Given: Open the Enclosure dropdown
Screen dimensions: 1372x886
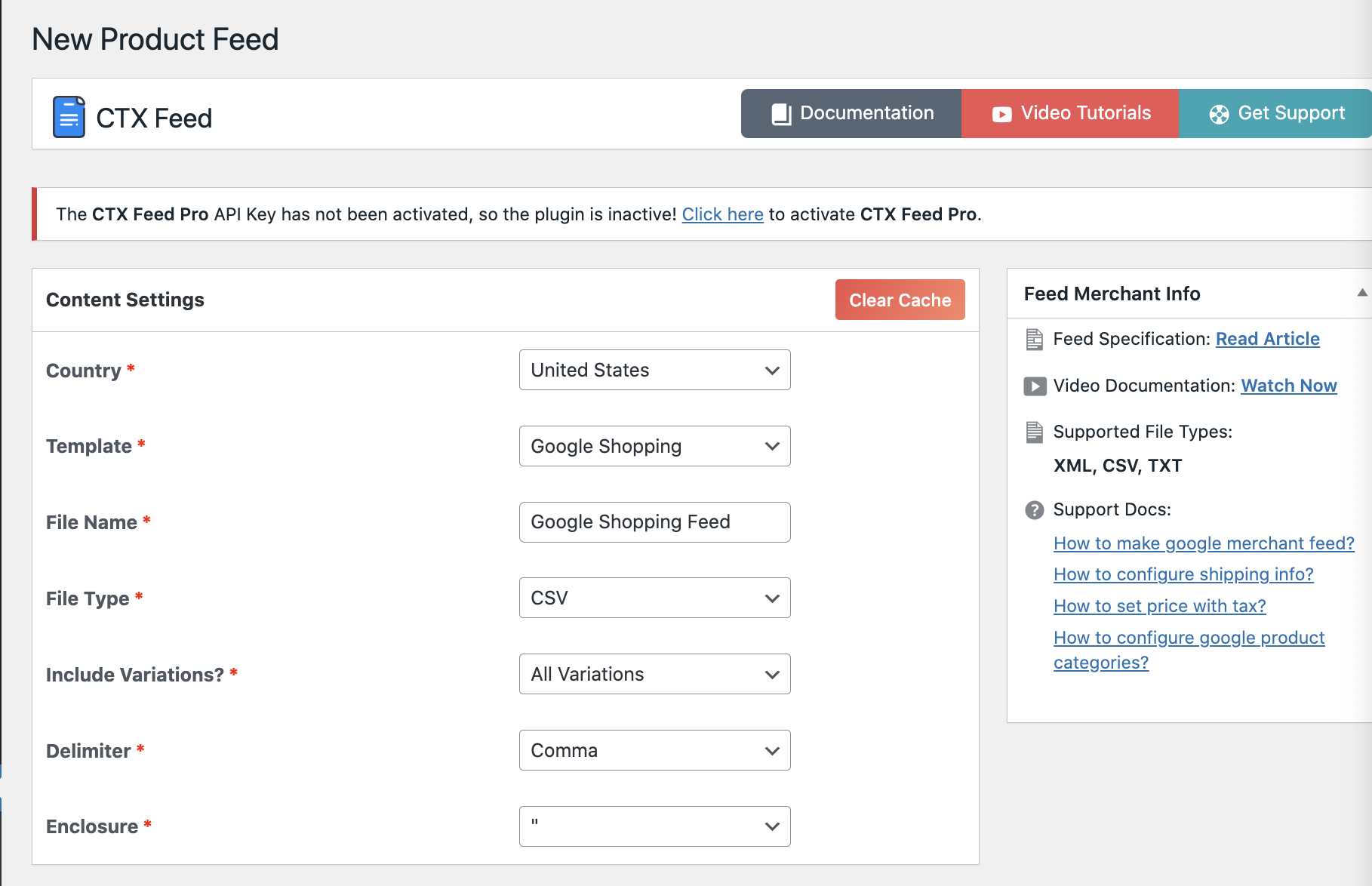Looking at the screenshot, I should click(x=654, y=826).
